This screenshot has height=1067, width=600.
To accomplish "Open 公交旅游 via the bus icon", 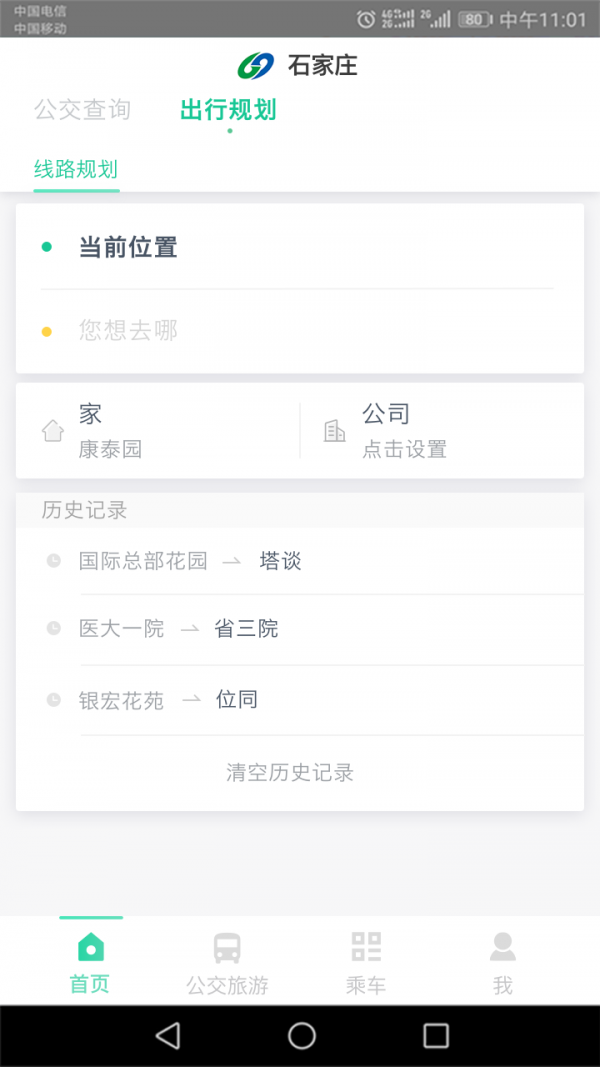I will click(x=227, y=944).
